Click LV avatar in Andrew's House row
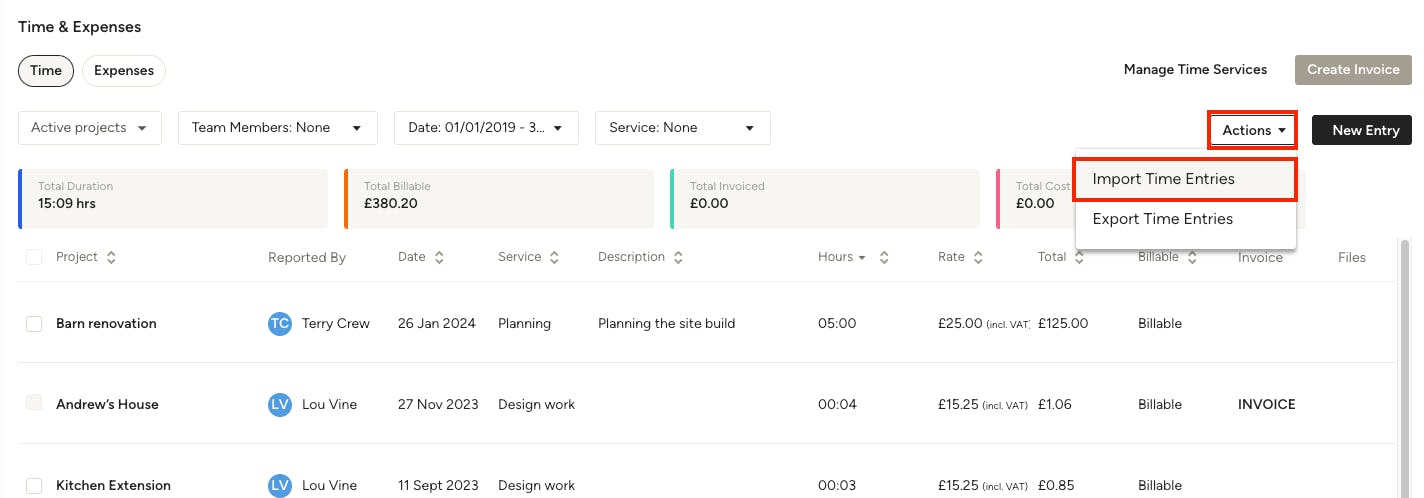 [280, 404]
